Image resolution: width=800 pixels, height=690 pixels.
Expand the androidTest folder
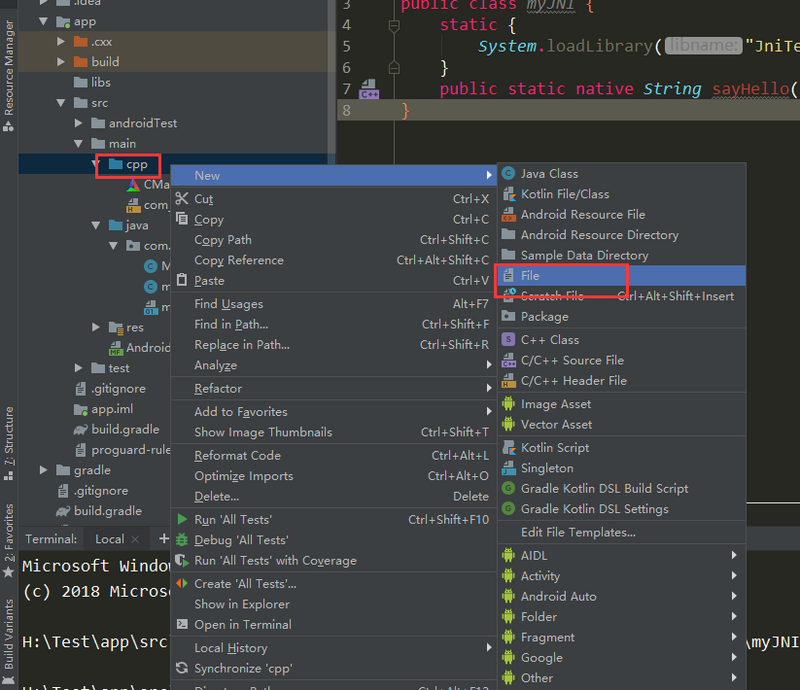coord(79,123)
